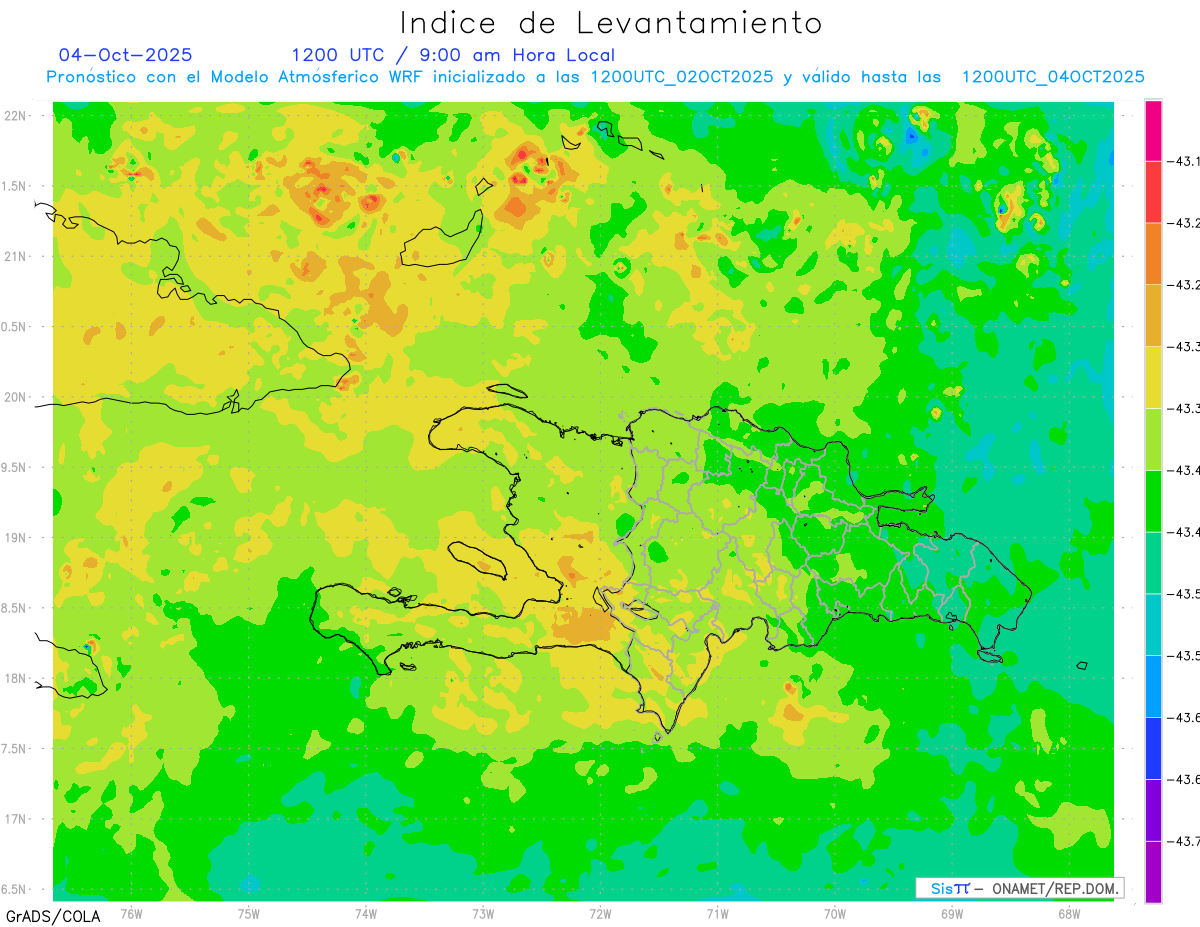Image resolution: width=1200 pixels, height=927 pixels.
Task: Click the 70W longitude axis label
Action: coord(835,914)
